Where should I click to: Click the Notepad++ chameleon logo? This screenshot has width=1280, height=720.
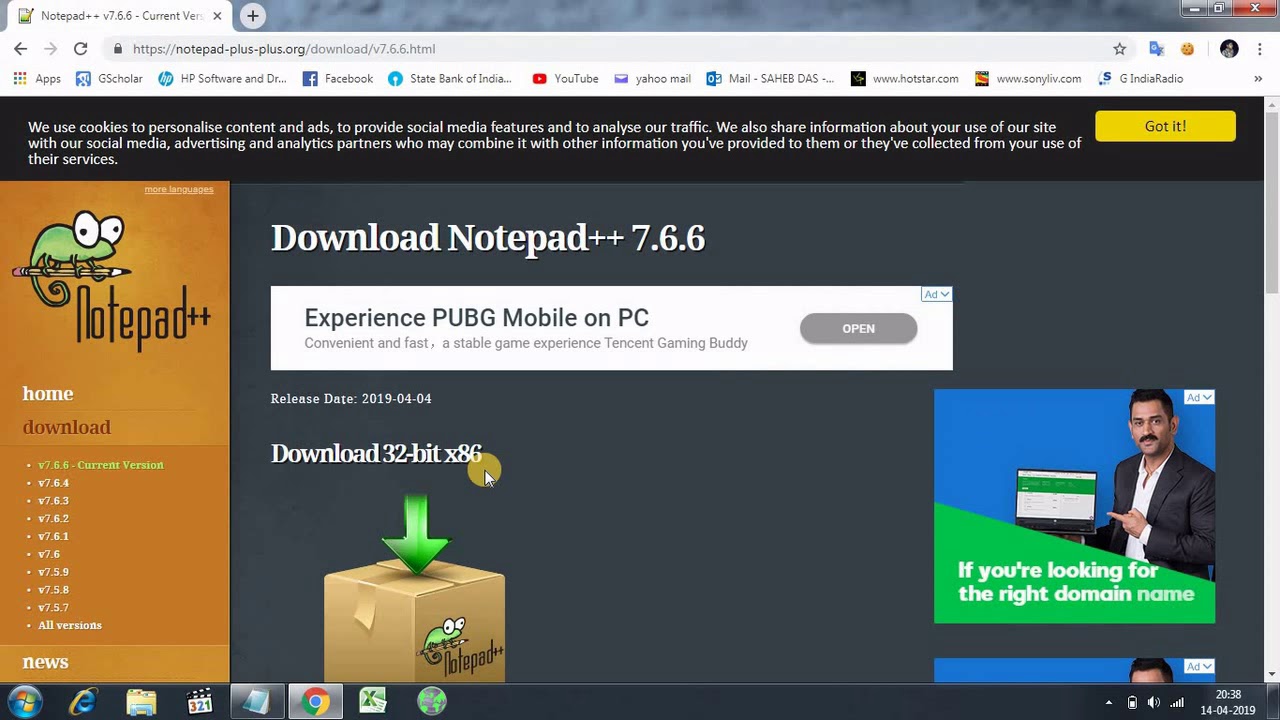[x=112, y=280]
